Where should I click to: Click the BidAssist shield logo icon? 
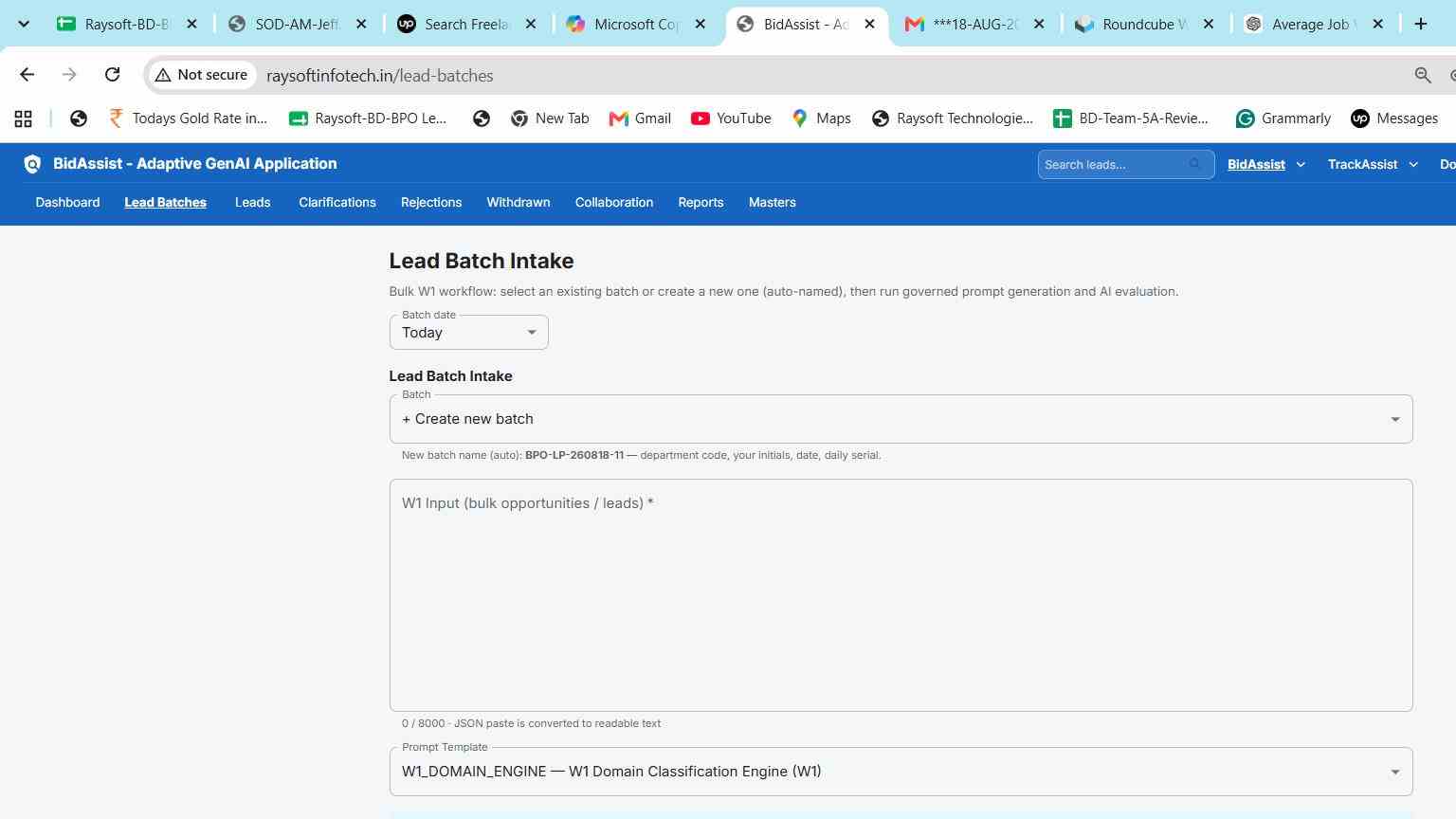(32, 164)
